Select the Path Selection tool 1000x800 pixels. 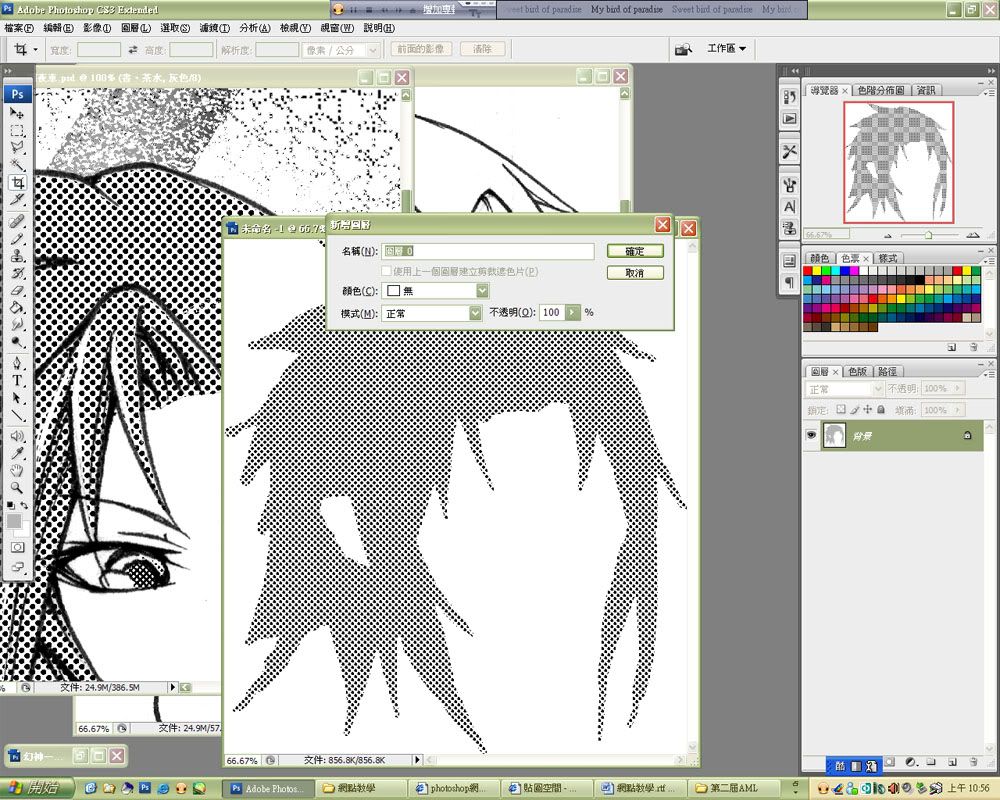coord(17,398)
